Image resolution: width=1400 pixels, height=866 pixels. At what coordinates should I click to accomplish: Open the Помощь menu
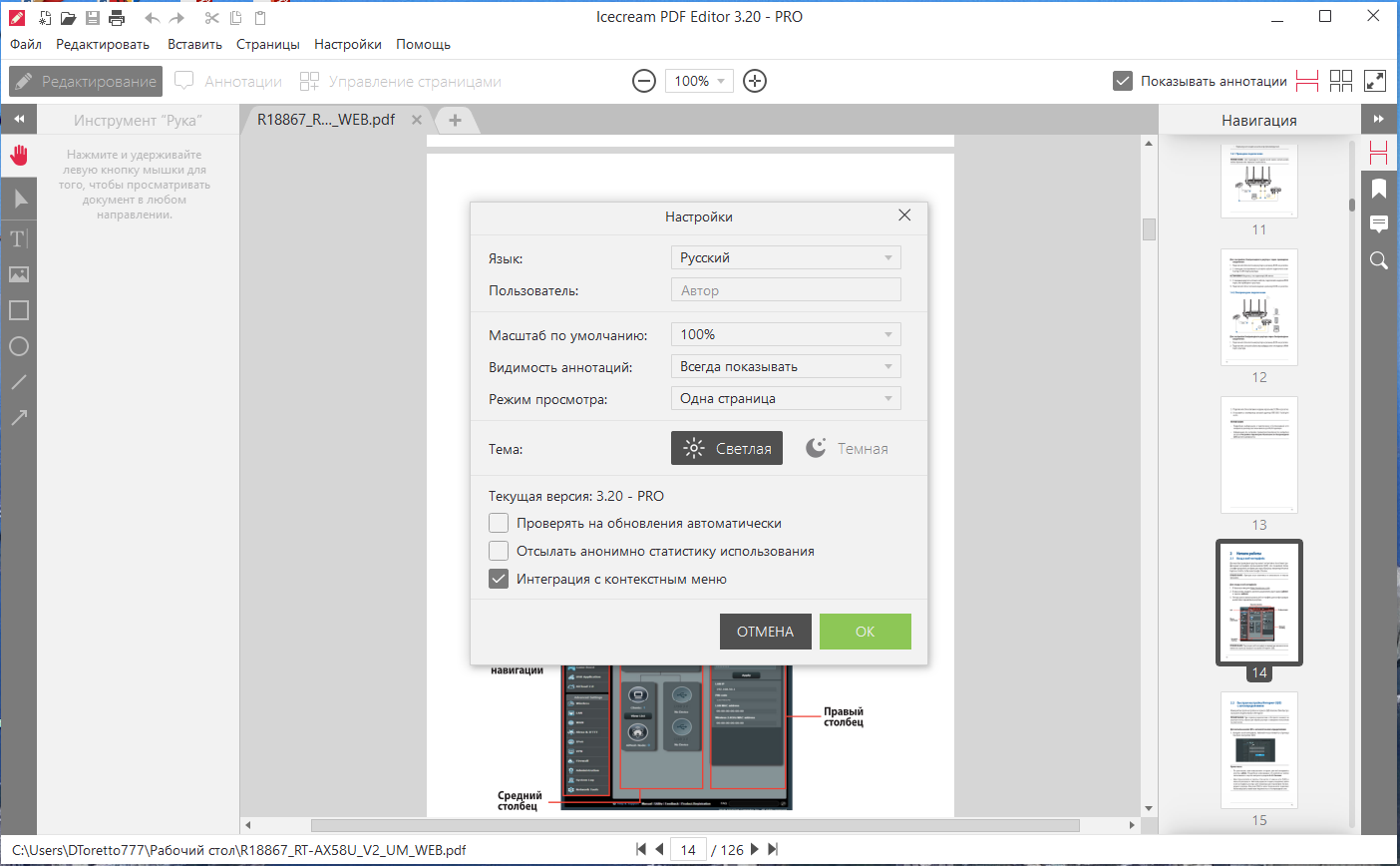click(x=423, y=44)
